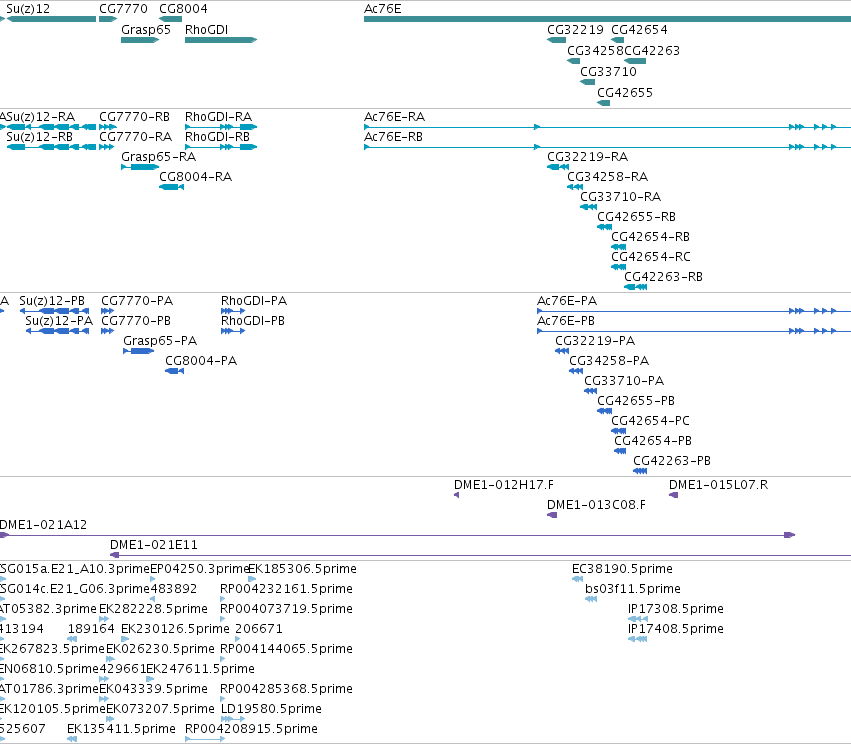Click the CG42655 gene label
Image resolution: width=851 pixels, height=744 pixels.
(x=625, y=92)
